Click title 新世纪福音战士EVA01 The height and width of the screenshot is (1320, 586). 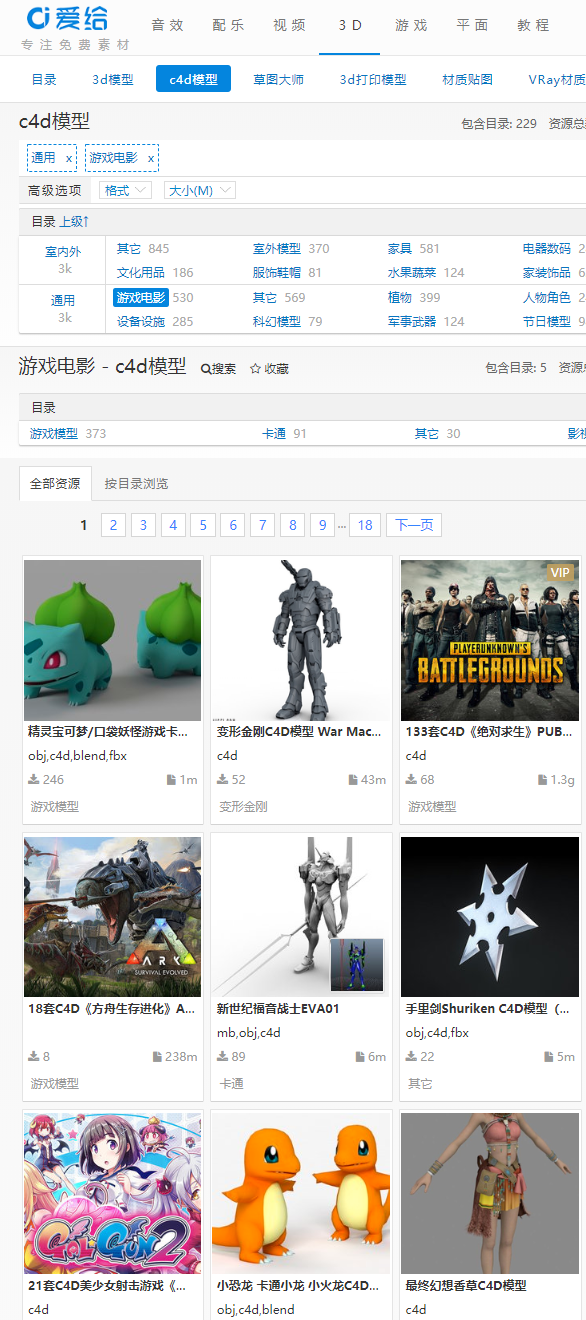click(278, 1009)
